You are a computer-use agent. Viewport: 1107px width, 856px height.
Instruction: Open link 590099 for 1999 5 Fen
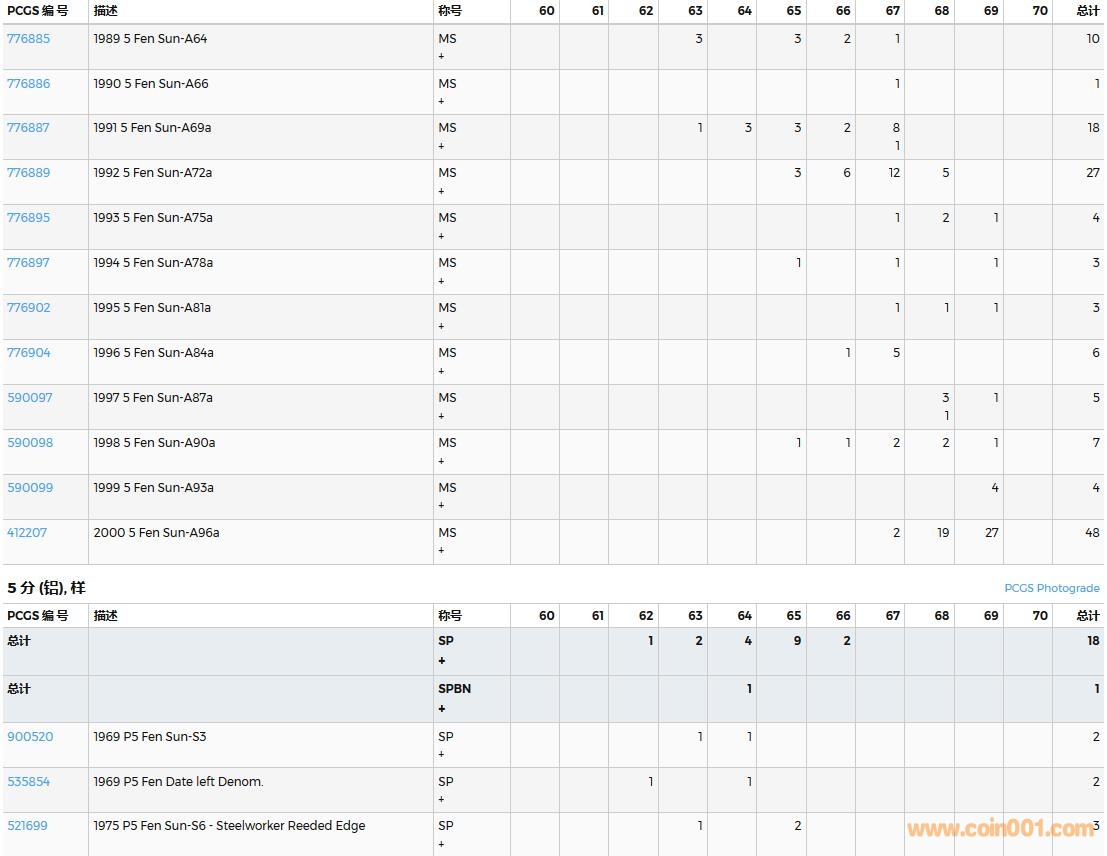pyautogui.click(x=29, y=488)
